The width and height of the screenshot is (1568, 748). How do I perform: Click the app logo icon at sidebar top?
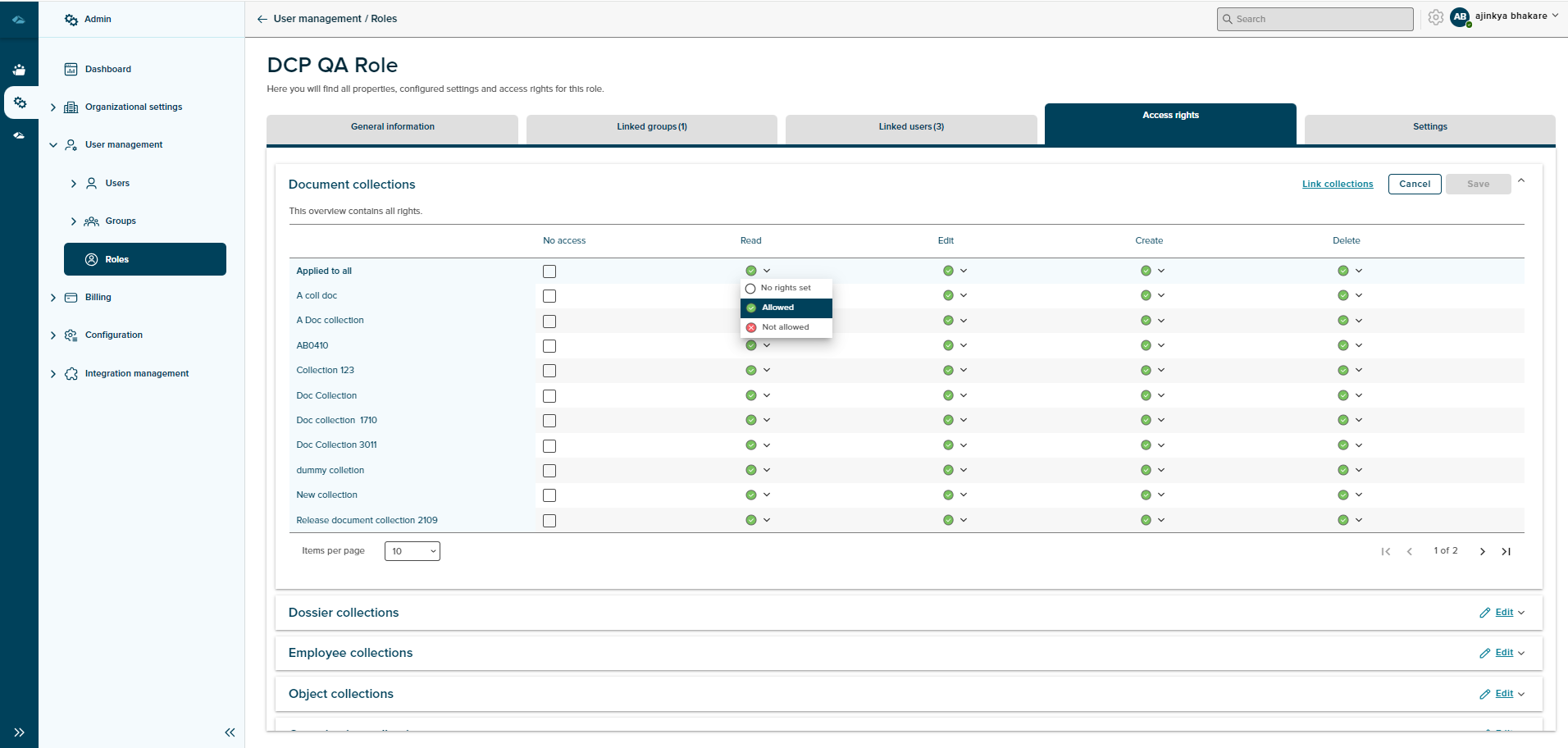coord(19,19)
